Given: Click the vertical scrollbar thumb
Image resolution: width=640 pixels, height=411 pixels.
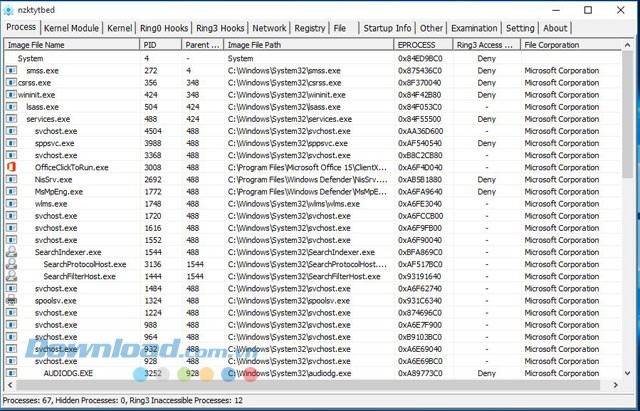Looking at the screenshot, I should pyautogui.click(x=627, y=114).
